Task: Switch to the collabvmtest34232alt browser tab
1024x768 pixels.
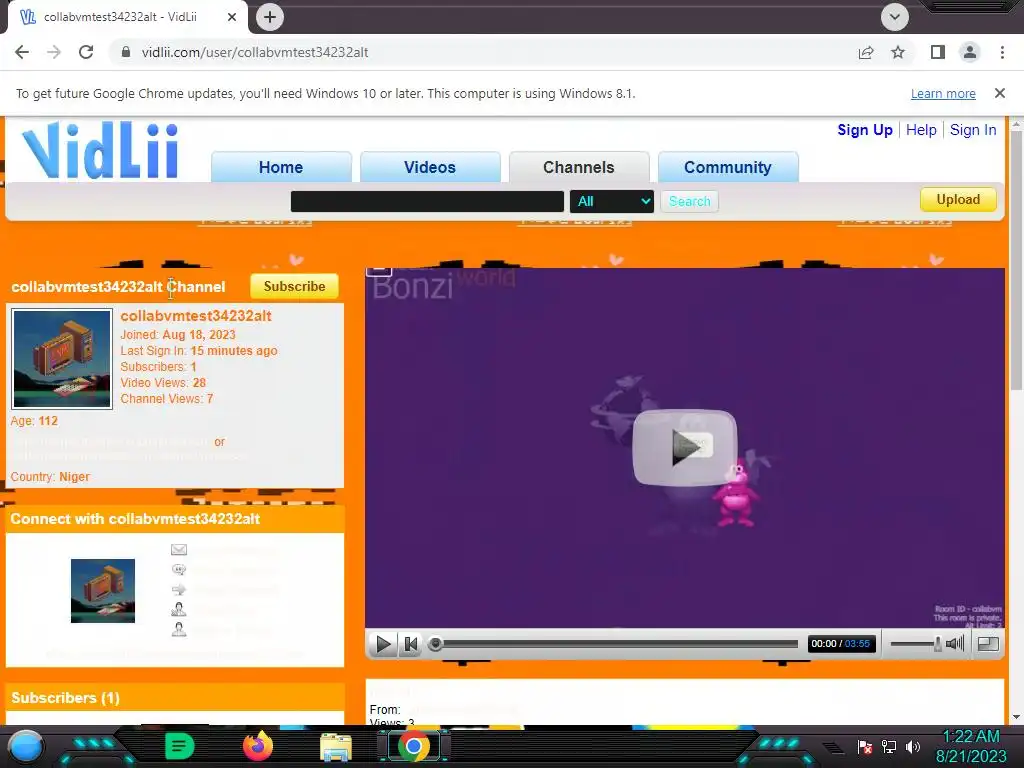Action: coord(127,17)
